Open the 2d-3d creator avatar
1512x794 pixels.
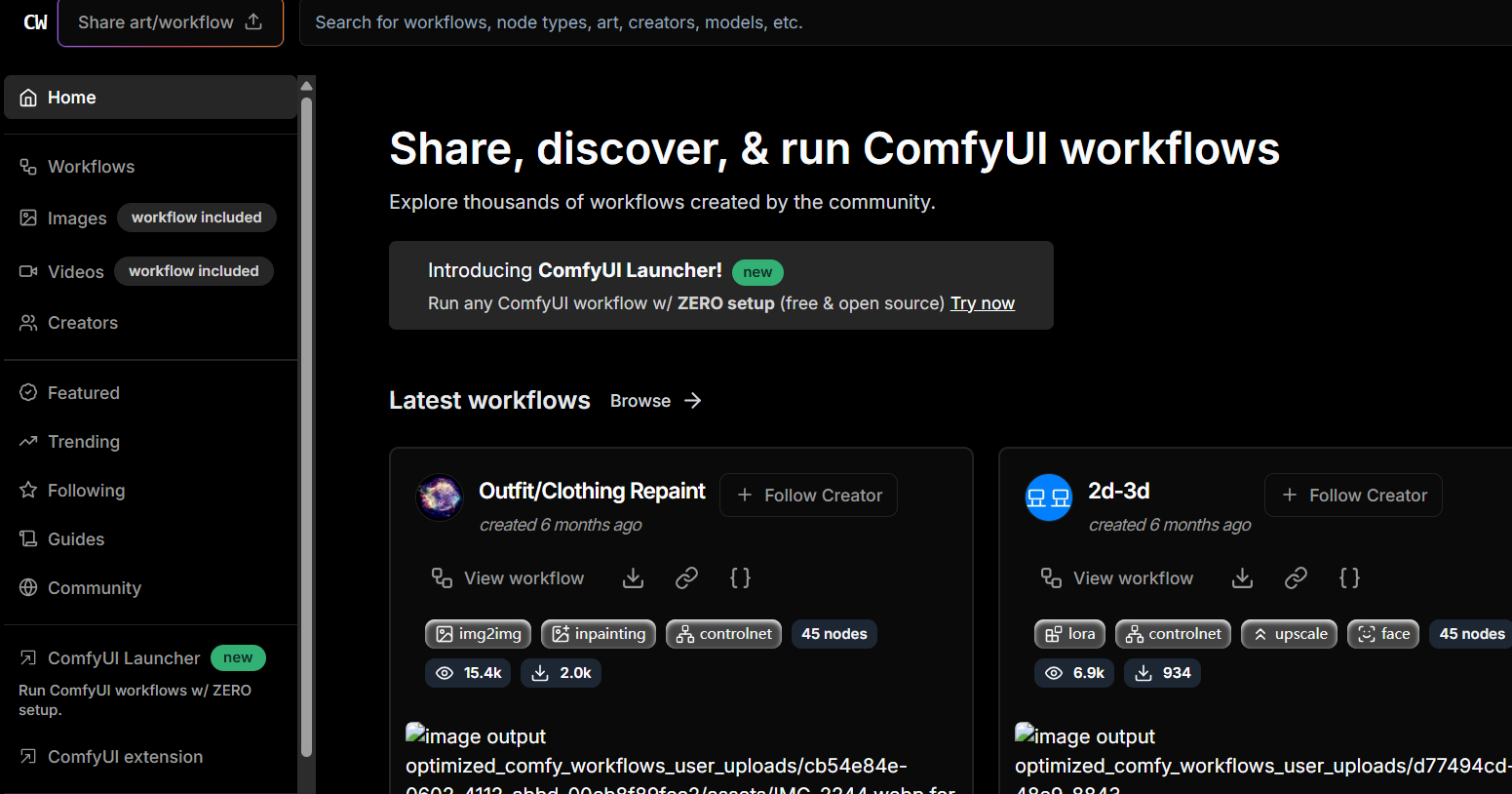(x=1049, y=497)
